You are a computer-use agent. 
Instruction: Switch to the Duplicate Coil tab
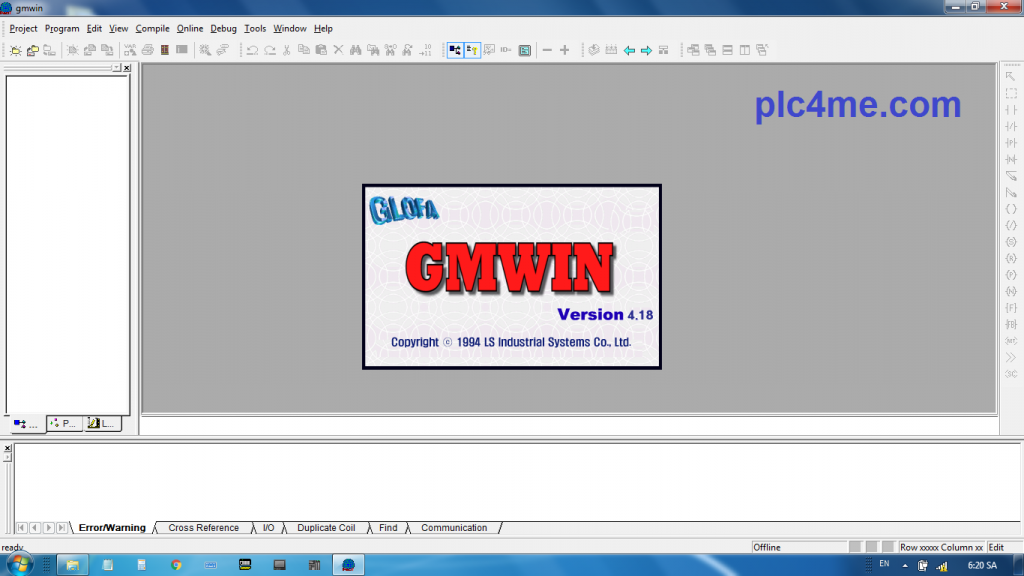click(326, 528)
